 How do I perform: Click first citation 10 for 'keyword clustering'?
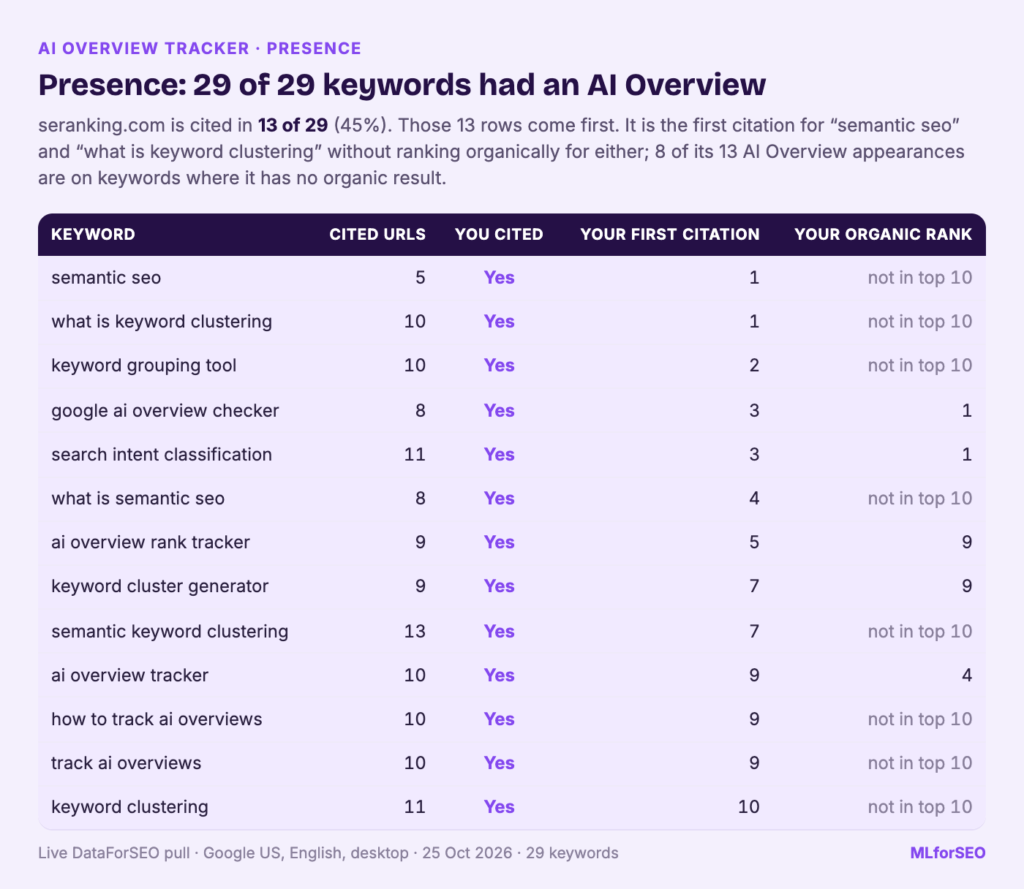(748, 807)
